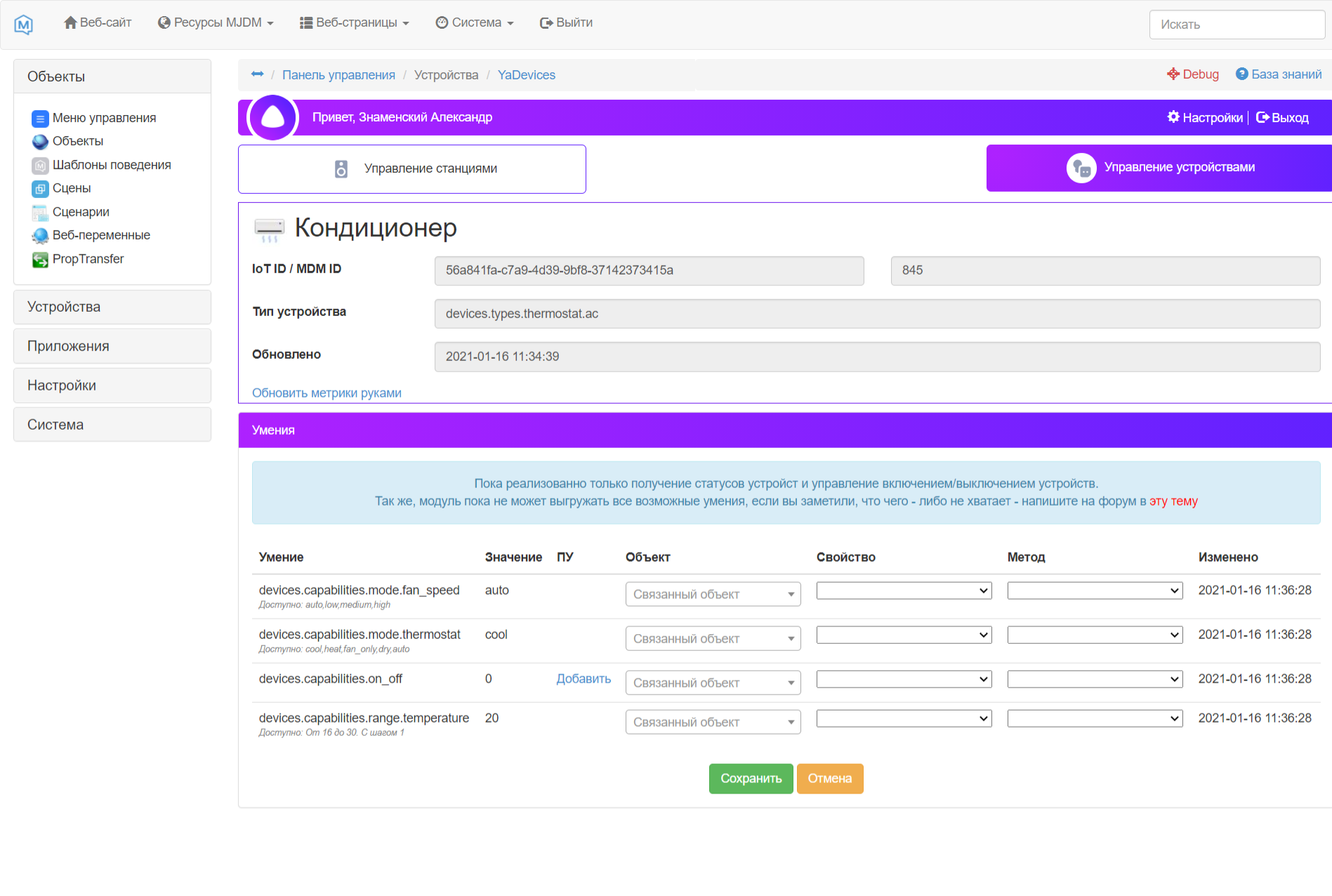Image resolution: width=1332 pixels, height=896 pixels.
Task: Expand linked object dropdown for range.temperature
Action: pyautogui.click(x=713, y=723)
